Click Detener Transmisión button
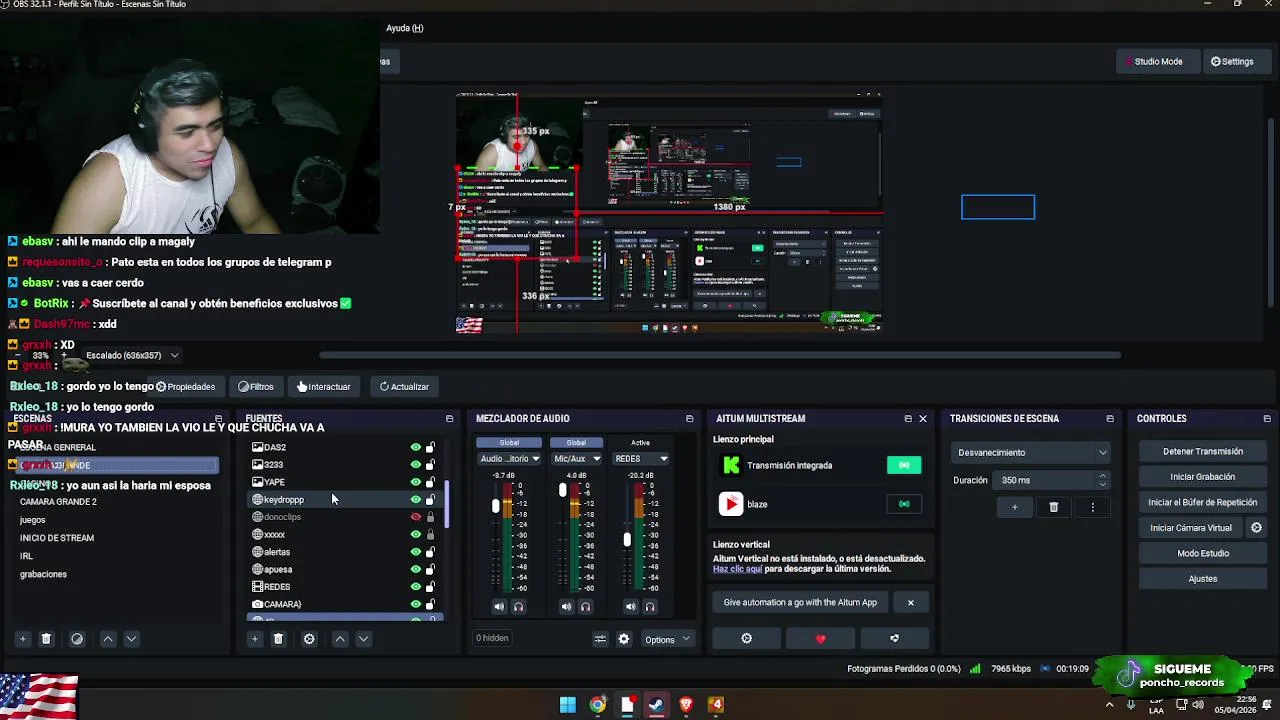The width and height of the screenshot is (1280, 720). (1203, 452)
